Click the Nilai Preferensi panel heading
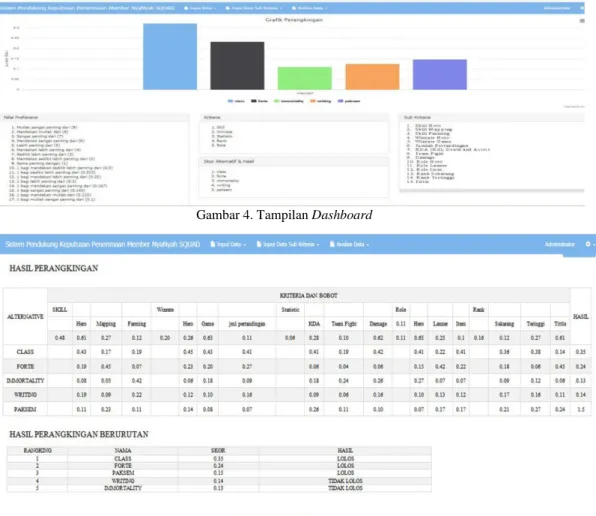596x516 pixels. click(x=21, y=117)
